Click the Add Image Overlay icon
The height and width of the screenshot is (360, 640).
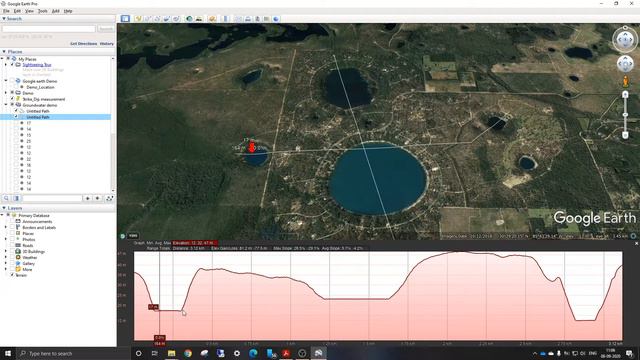click(167, 19)
